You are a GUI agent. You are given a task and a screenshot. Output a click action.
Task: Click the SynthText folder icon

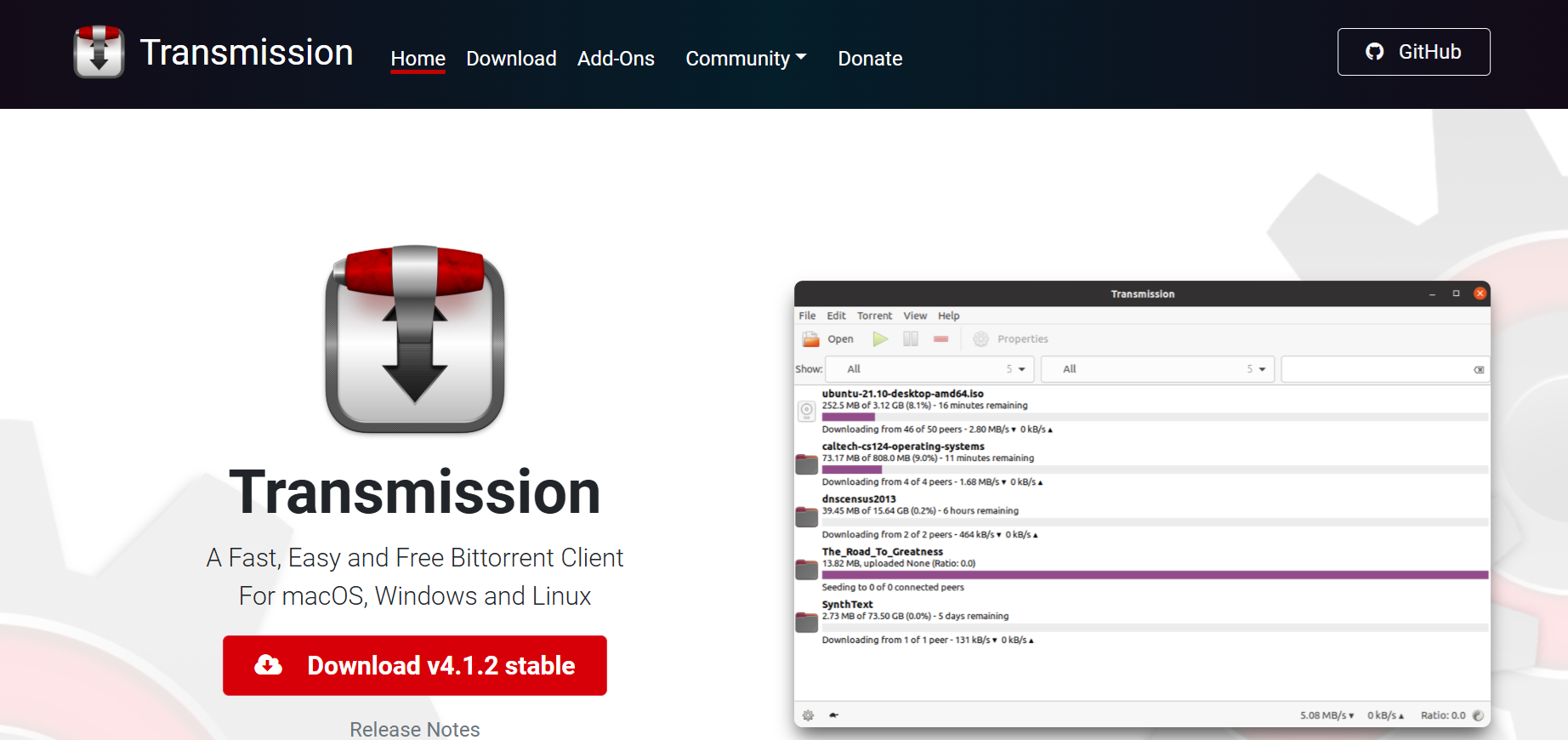click(806, 623)
